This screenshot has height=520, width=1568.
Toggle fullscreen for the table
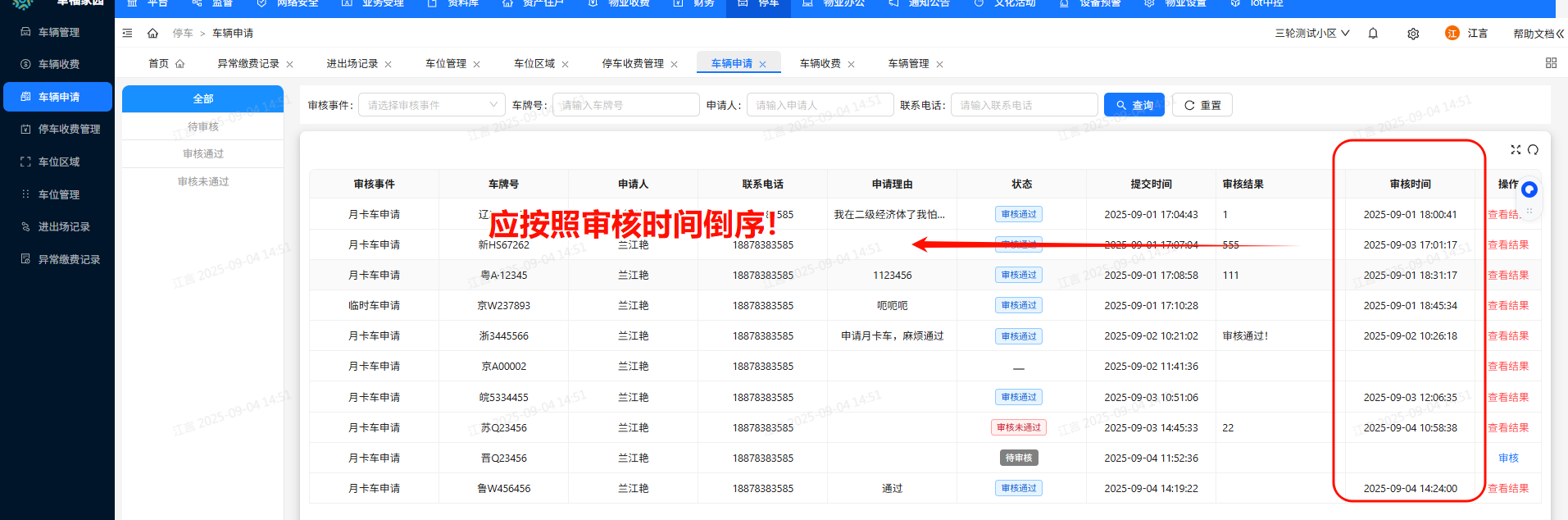[x=1516, y=149]
